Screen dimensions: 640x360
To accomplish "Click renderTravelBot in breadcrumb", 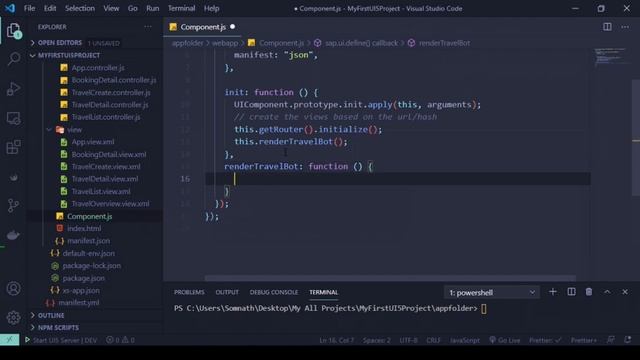I will point(444,43).
